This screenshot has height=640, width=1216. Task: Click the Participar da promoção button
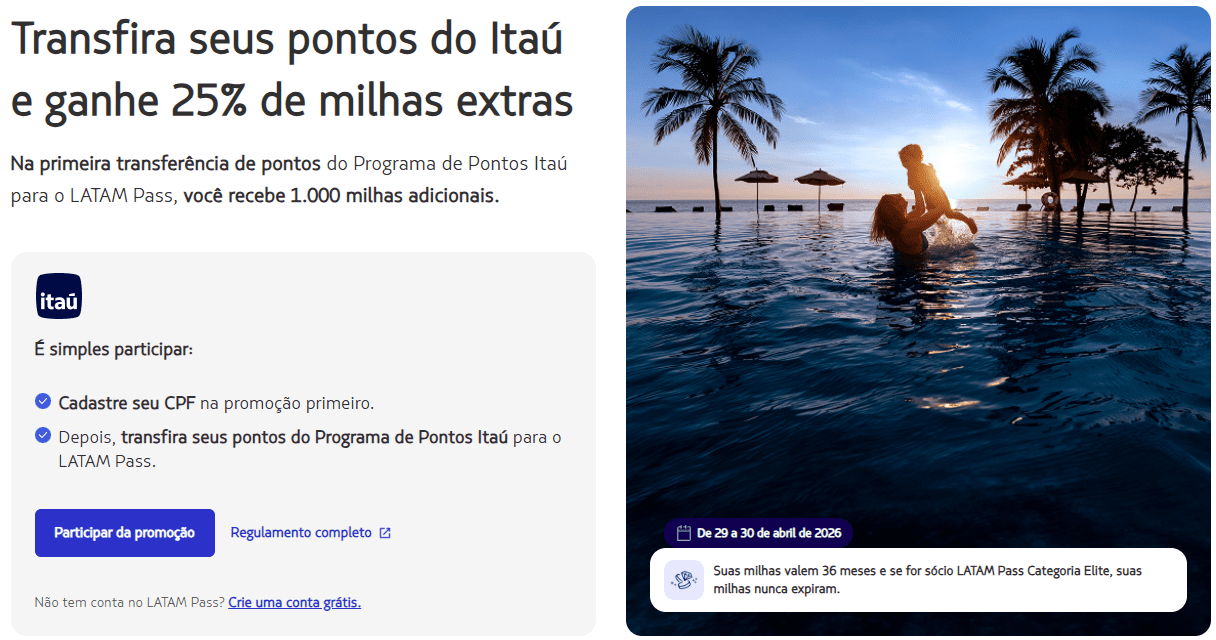pyautogui.click(x=125, y=533)
